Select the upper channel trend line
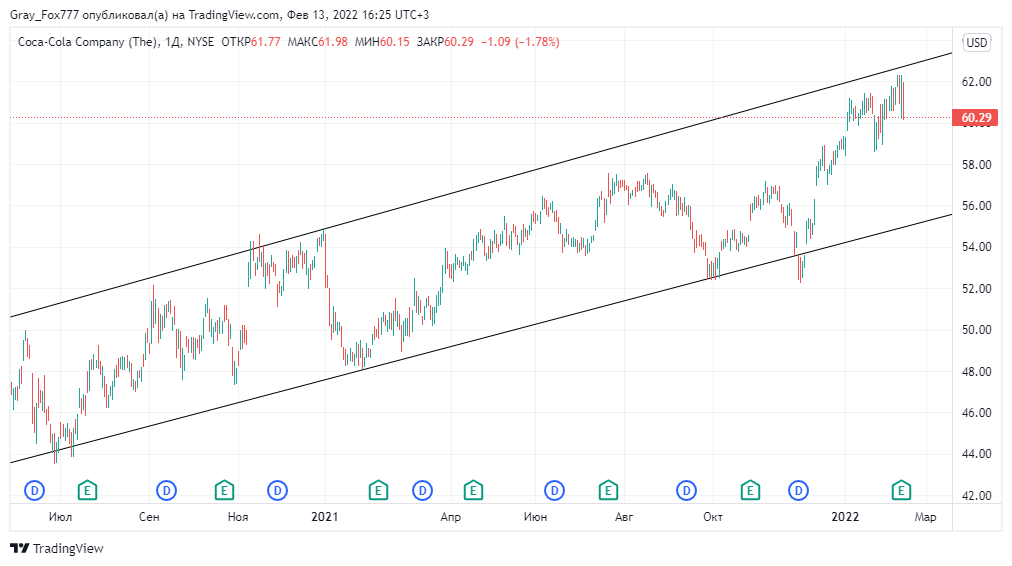The height and width of the screenshot is (566, 1012). coord(481,185)
